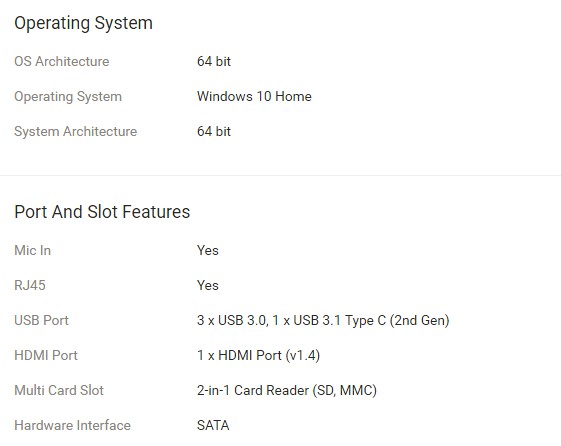Click the USB 3.0 and Type C value
561x446 pixels.
323,320
